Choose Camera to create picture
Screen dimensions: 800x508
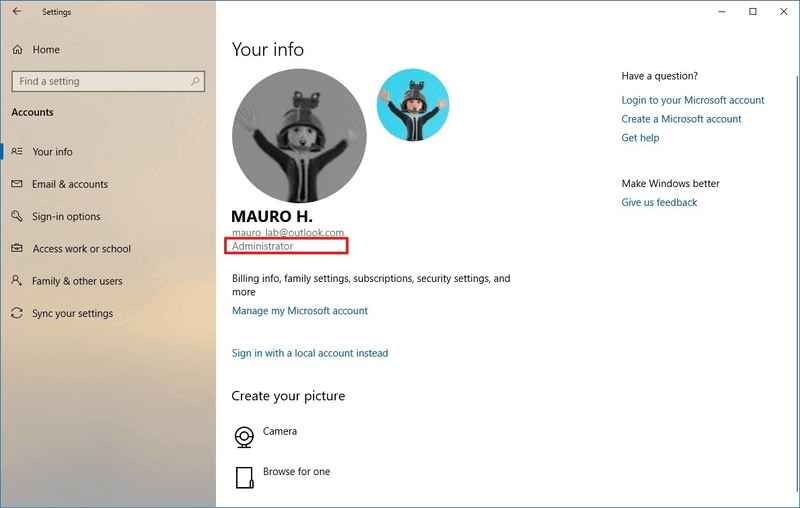pyautogui.click(x=280, y=431)
